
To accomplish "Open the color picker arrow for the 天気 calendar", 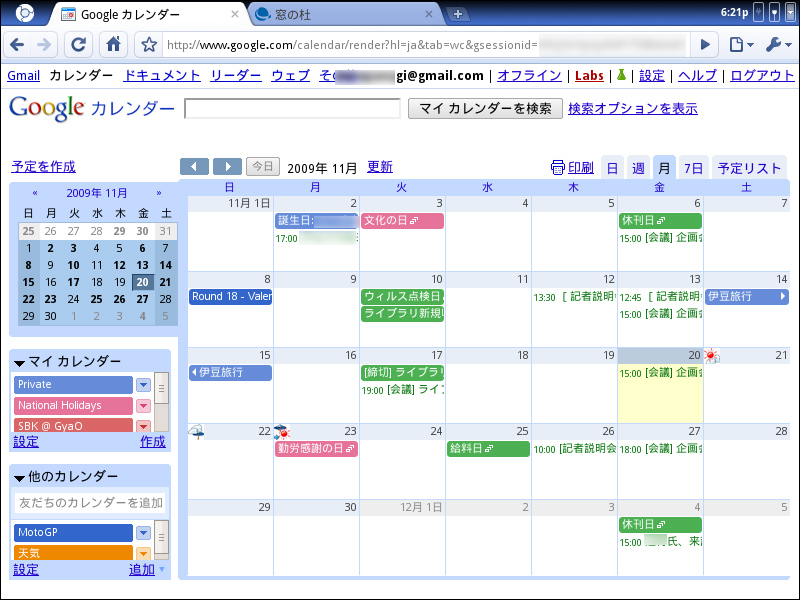I will [141, 552].
